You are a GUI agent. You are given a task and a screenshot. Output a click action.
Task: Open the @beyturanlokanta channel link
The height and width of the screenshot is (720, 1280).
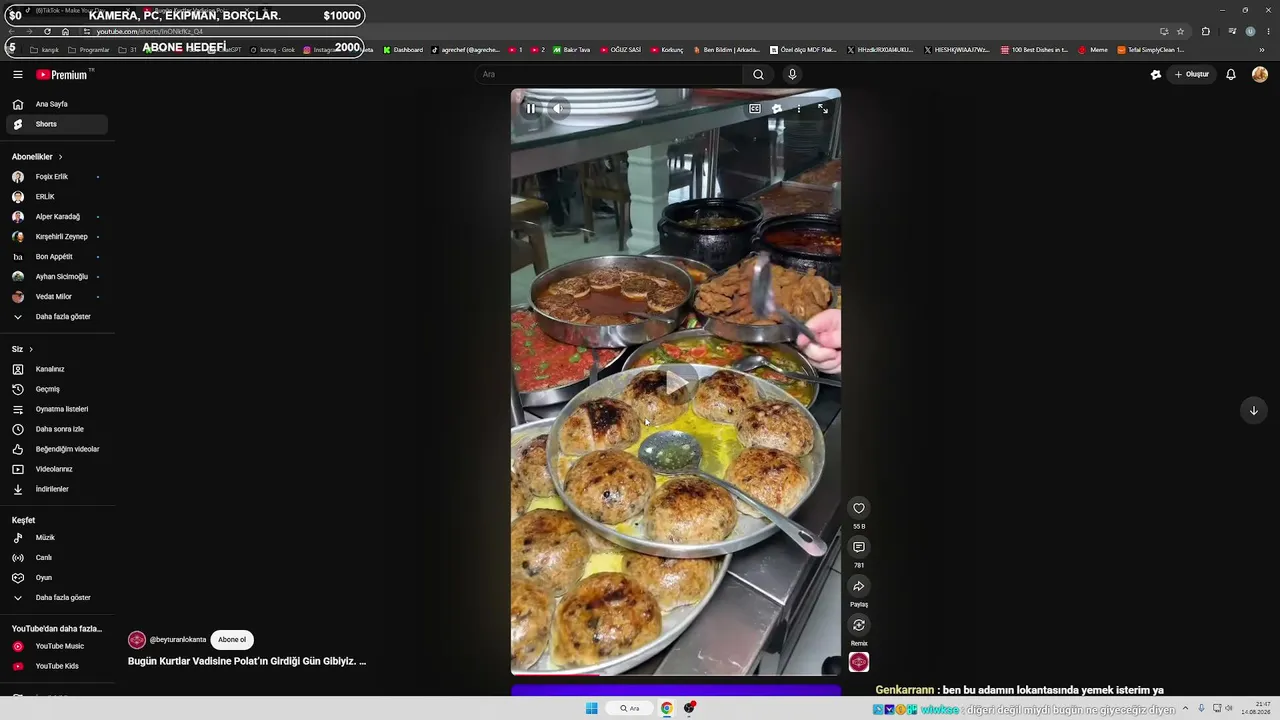tap(178, 640)
